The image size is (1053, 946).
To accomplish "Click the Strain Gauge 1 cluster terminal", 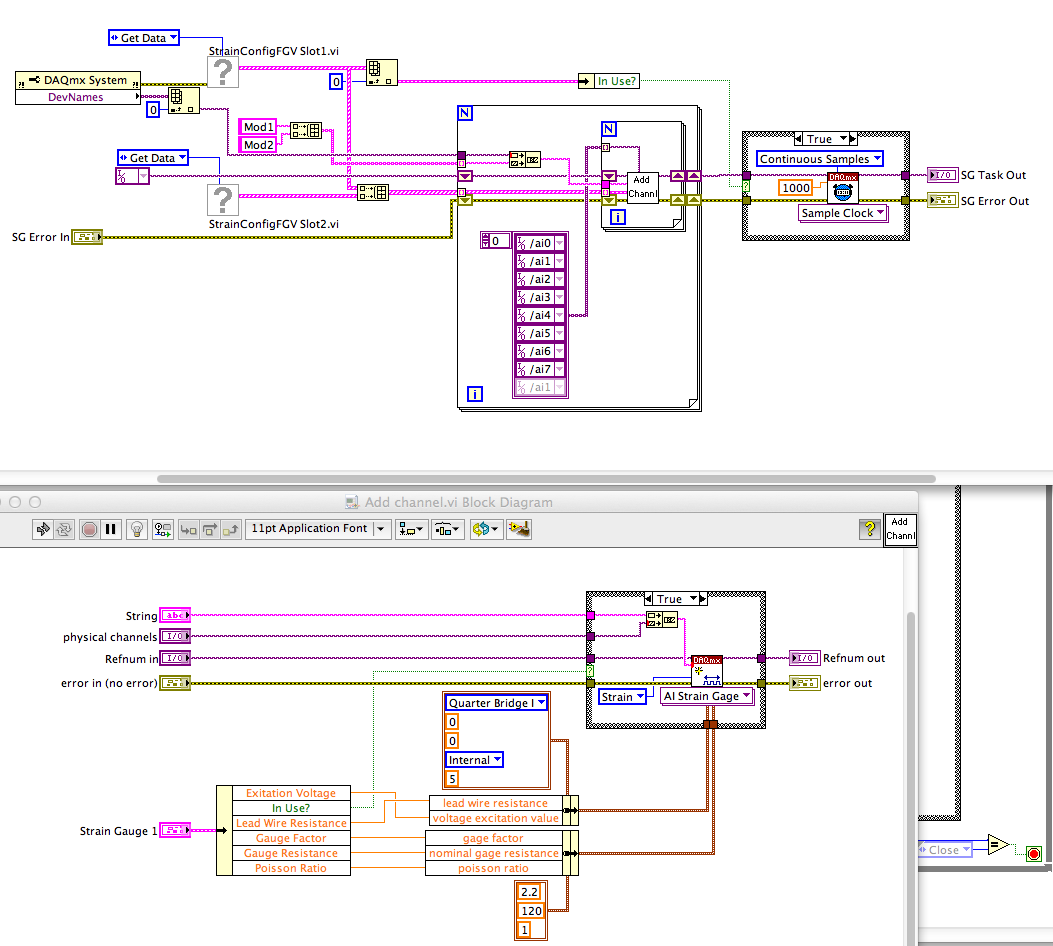I will (x=175, y=831).
